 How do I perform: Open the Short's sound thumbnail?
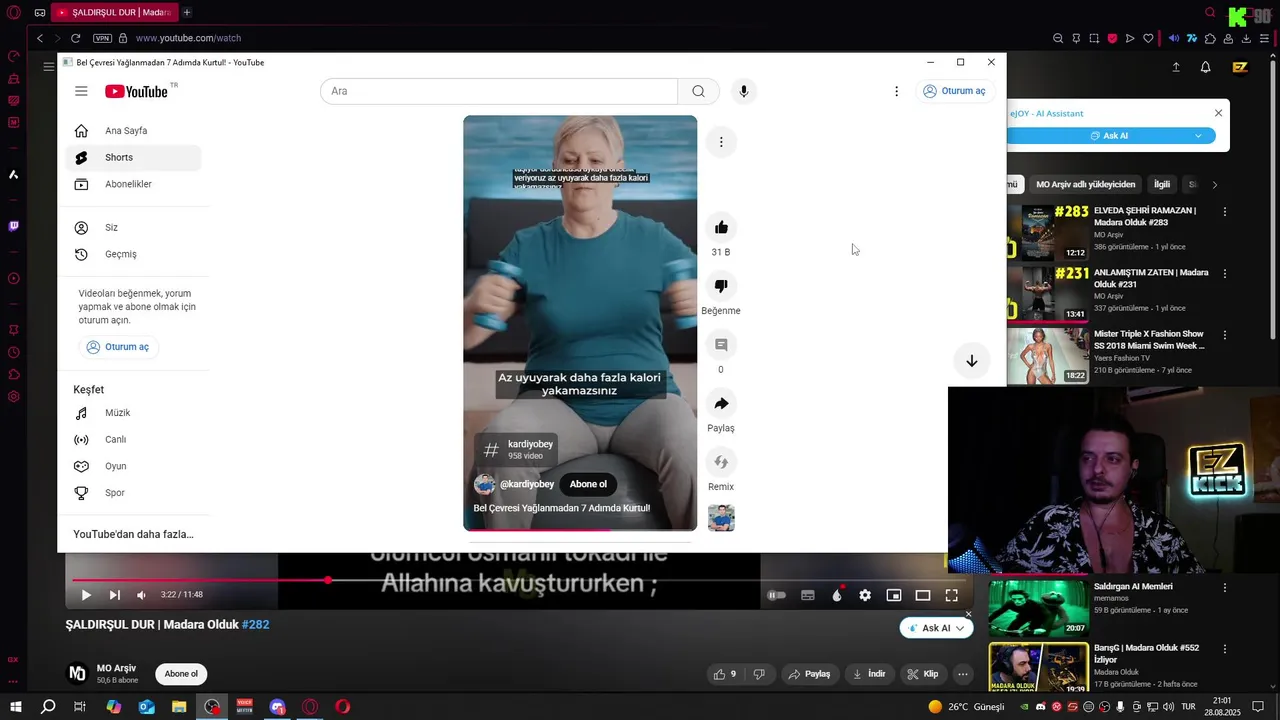point(721,518)
